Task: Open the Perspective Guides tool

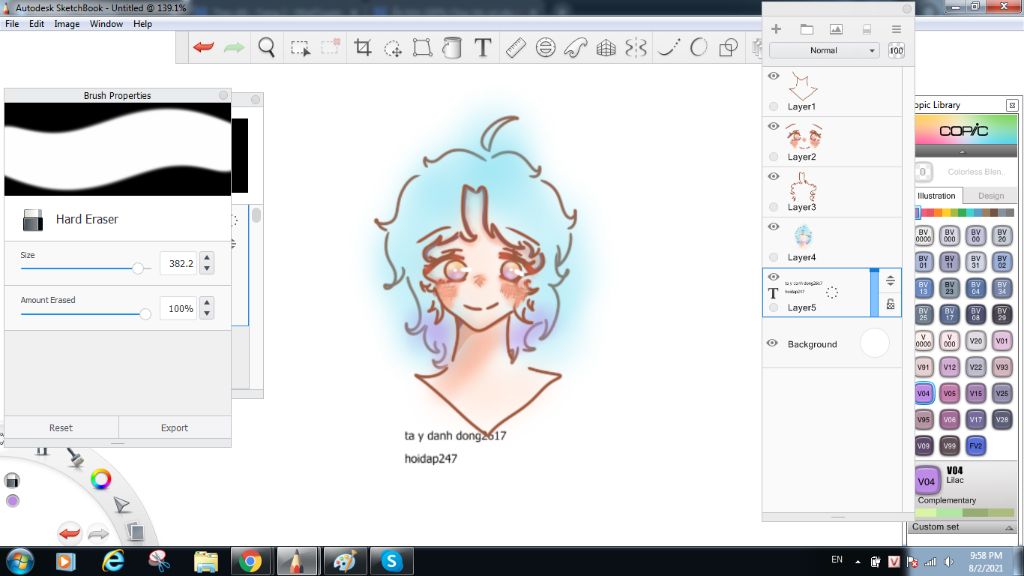Action: point(606,48)
